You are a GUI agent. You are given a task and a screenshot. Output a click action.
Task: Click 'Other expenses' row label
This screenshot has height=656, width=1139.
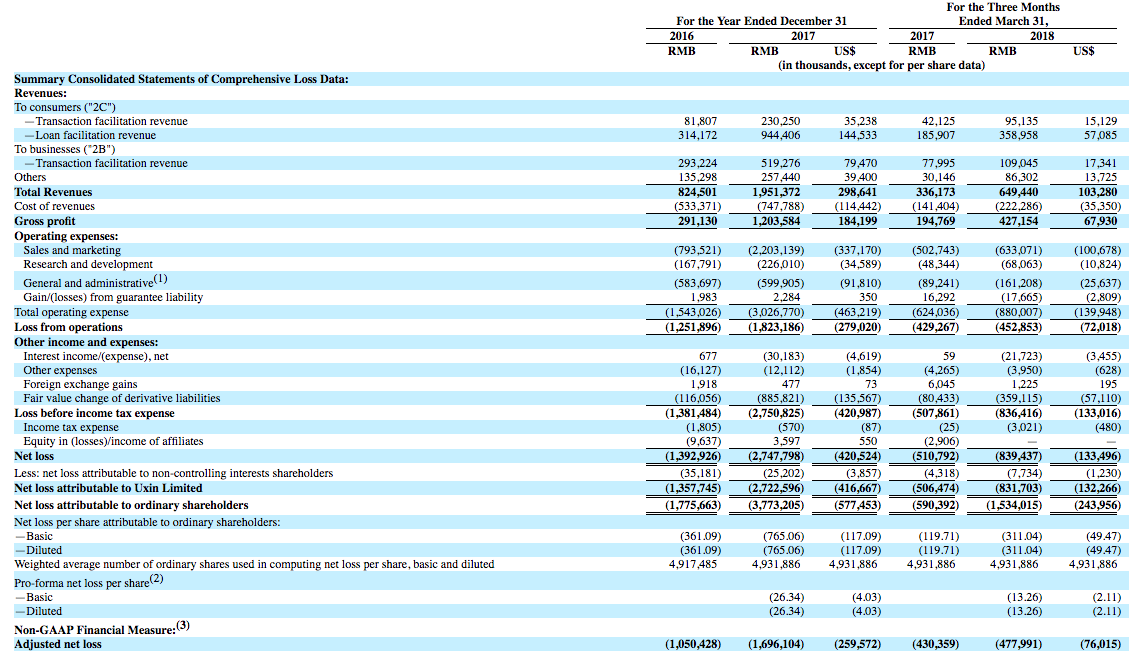[60, 370]
